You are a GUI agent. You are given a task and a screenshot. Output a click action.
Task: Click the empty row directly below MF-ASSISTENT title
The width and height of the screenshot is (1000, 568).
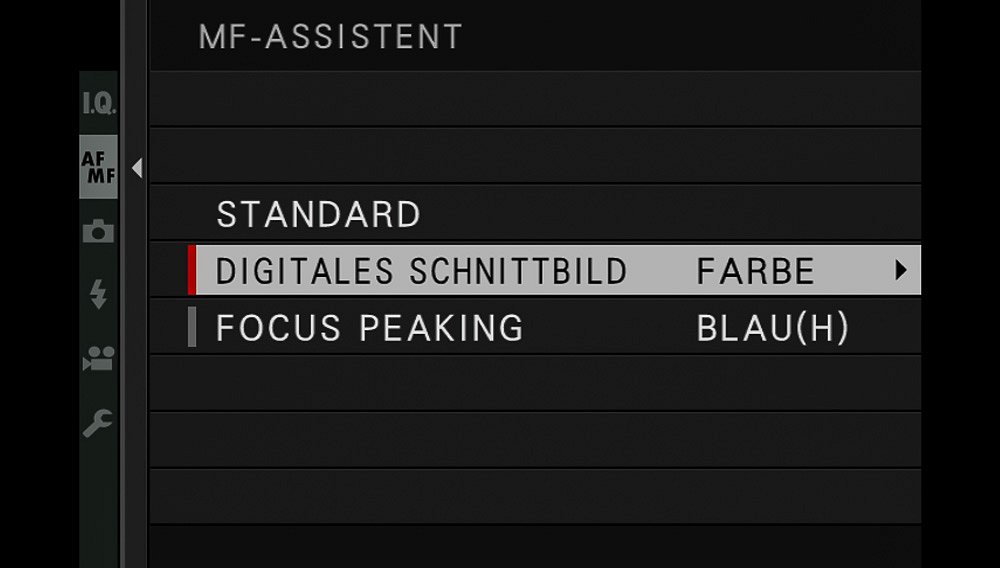(535, 99)
